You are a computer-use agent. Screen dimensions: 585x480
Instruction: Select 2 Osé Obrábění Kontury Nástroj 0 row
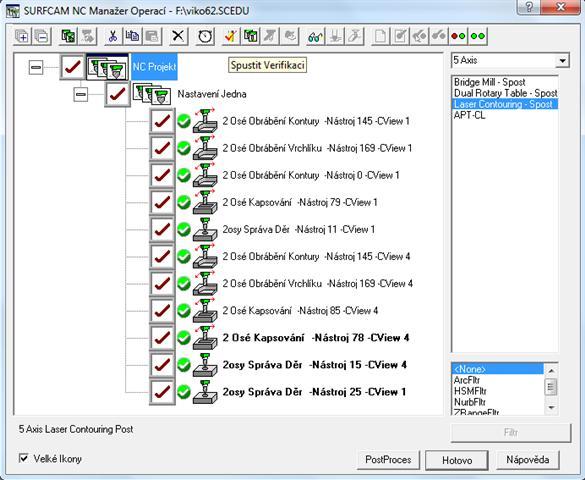pyautogui.click(x=311, y=175)
